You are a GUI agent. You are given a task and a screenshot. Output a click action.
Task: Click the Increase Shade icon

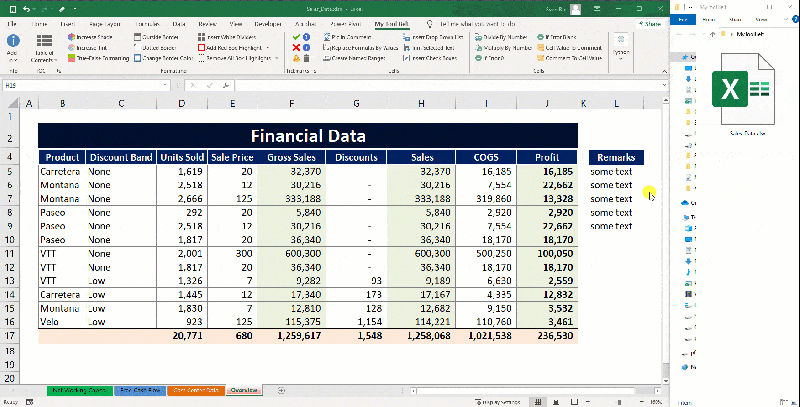pyautogui.click(x=71, y=37)
